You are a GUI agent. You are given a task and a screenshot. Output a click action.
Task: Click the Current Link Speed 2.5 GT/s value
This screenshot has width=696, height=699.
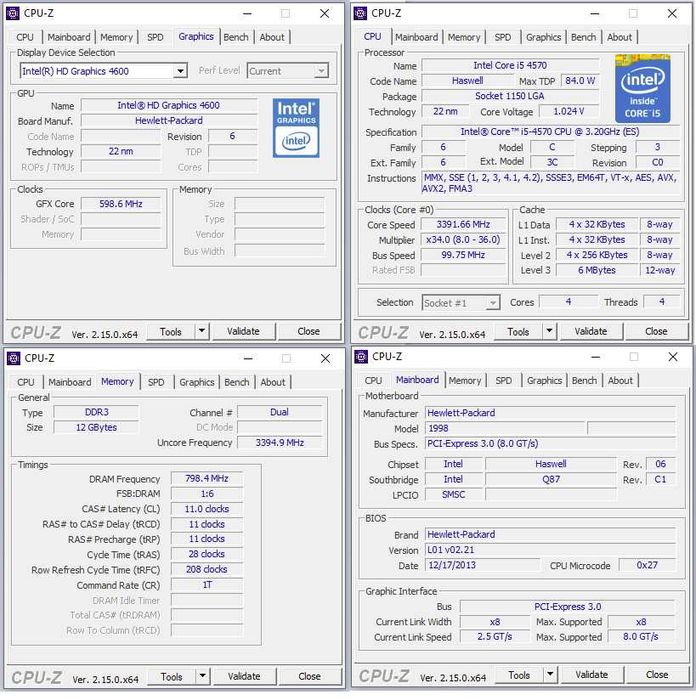coord(494,637)
